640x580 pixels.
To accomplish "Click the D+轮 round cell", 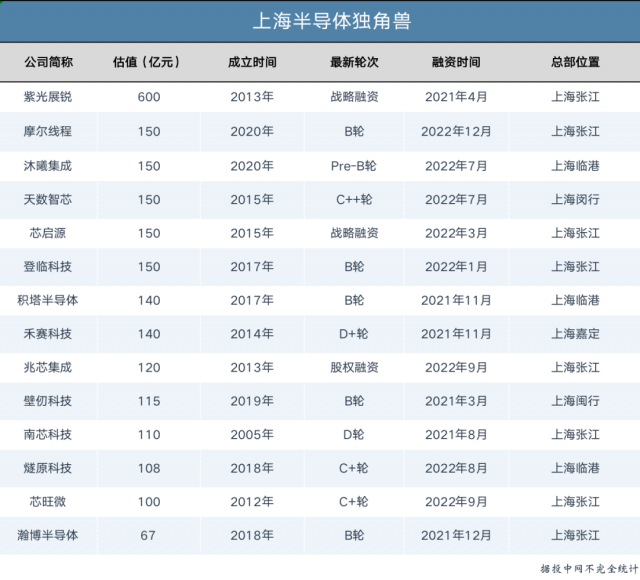I will click(x=353, y=334).
